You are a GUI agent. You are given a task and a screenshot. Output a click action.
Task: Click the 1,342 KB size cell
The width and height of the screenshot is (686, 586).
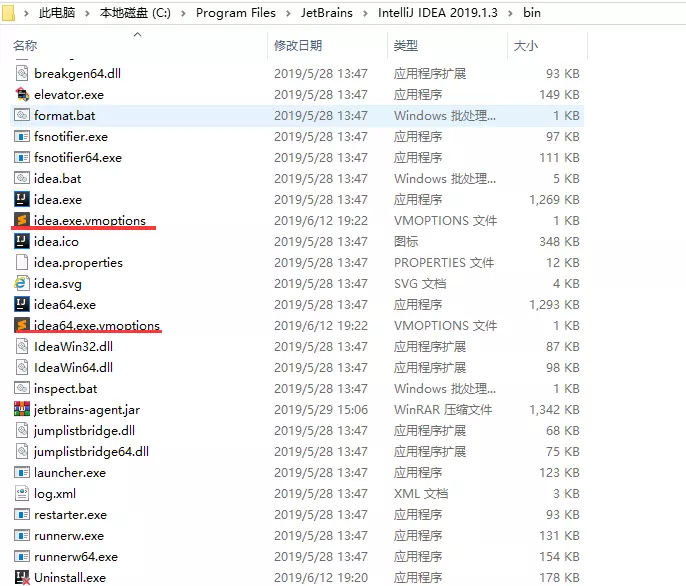pos(554,409)
